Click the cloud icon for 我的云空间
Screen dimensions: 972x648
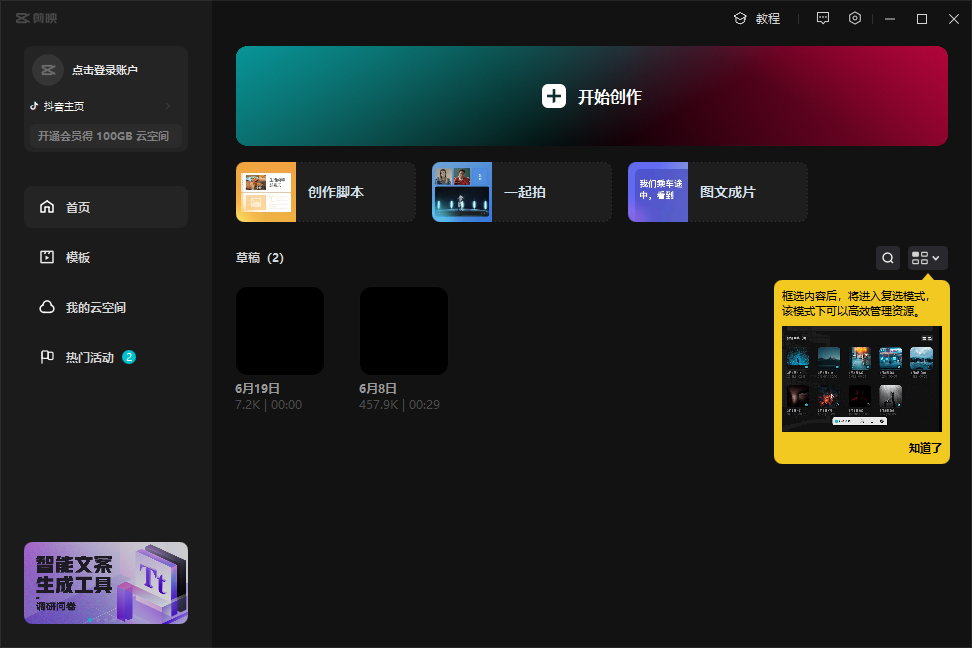[47, 307]
